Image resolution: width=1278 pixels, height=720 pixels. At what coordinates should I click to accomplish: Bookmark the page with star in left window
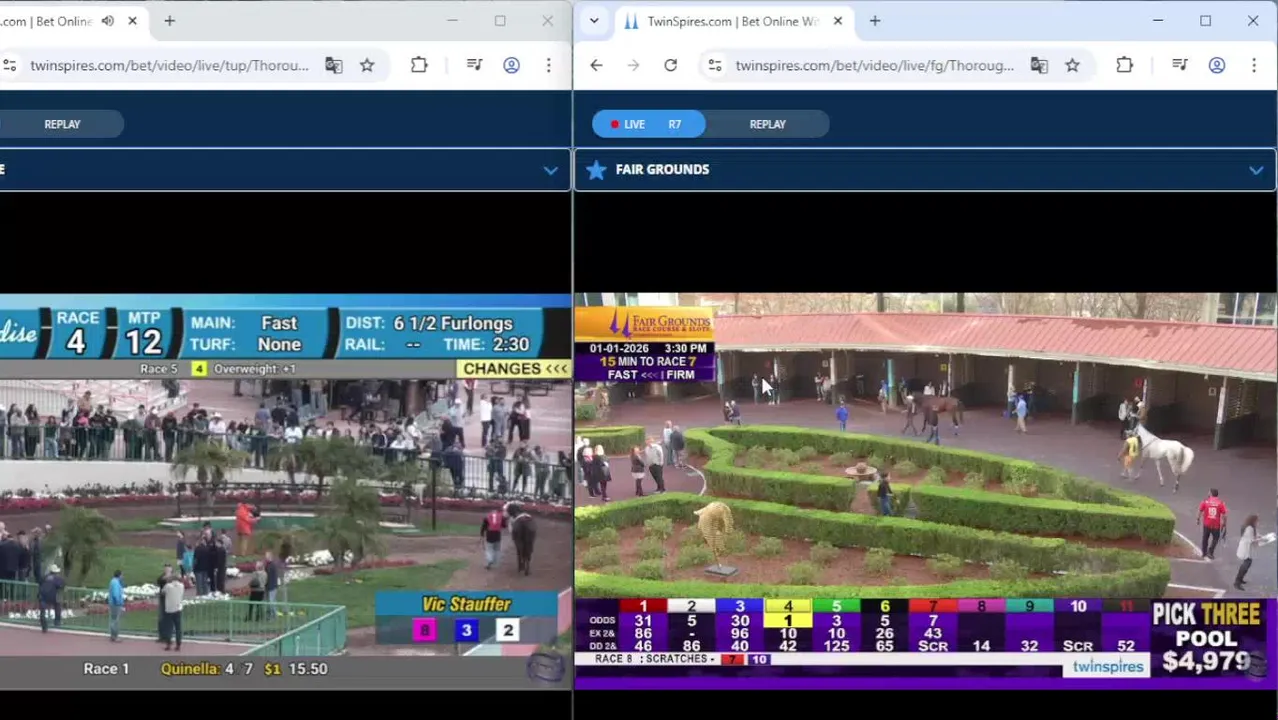point(367,65)
